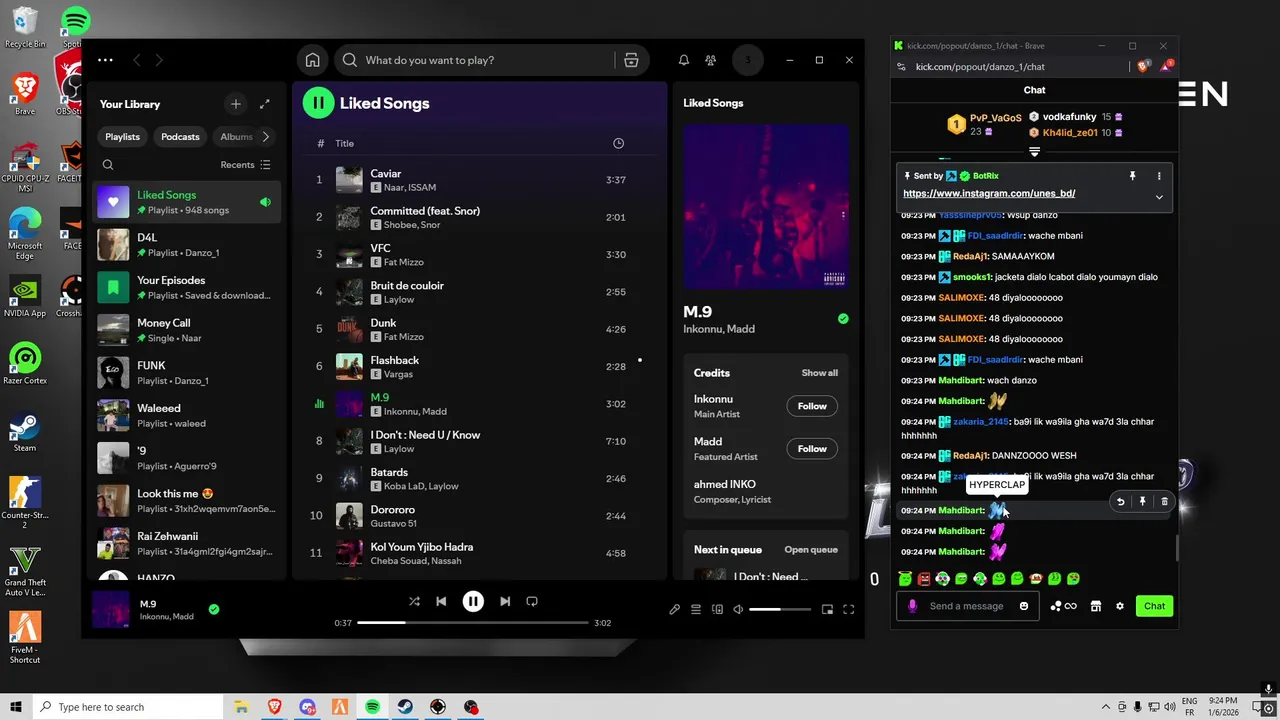Search within Your Library using the magnifier

108,165
